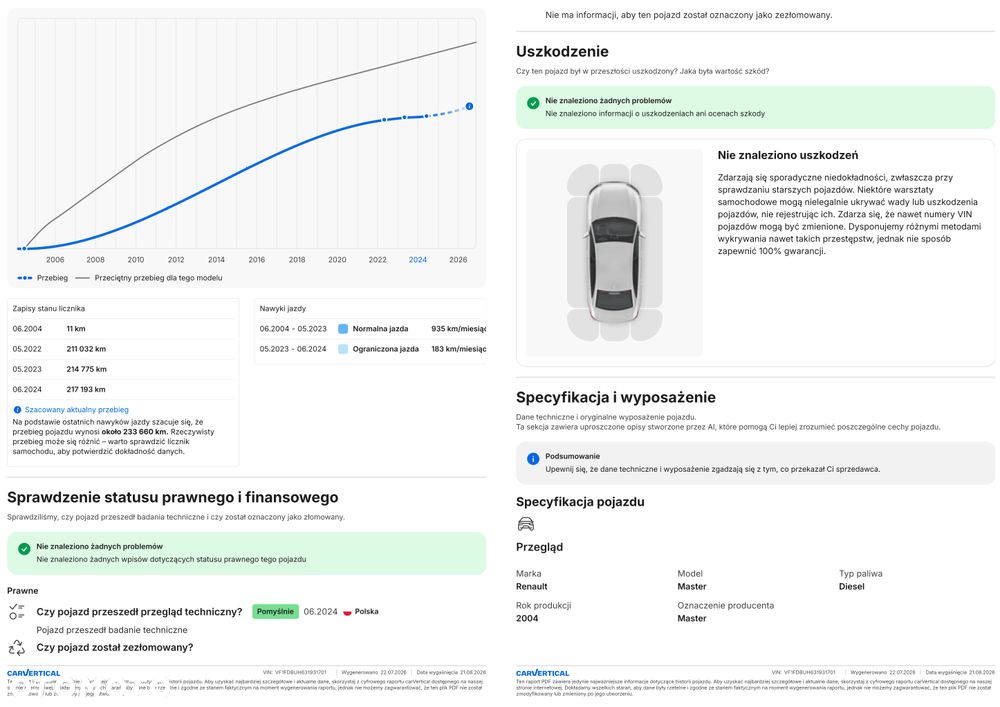The height and width of the screenshot is (707, 1000).
Task: Click the Ograniczona jazda light blue swatch
Action: [343, 349]
